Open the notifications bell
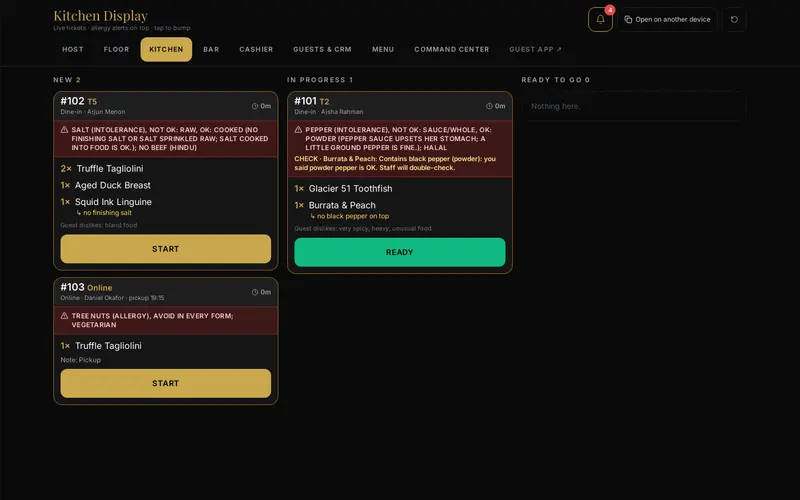 point(600,19)
